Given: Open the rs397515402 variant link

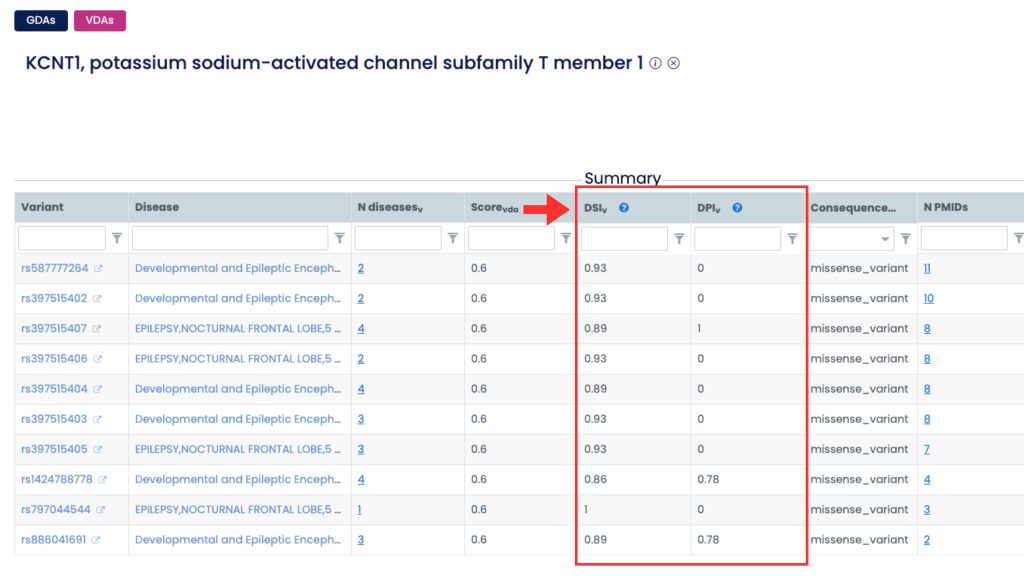Looking at the screenshot, I should pos(52,298).
